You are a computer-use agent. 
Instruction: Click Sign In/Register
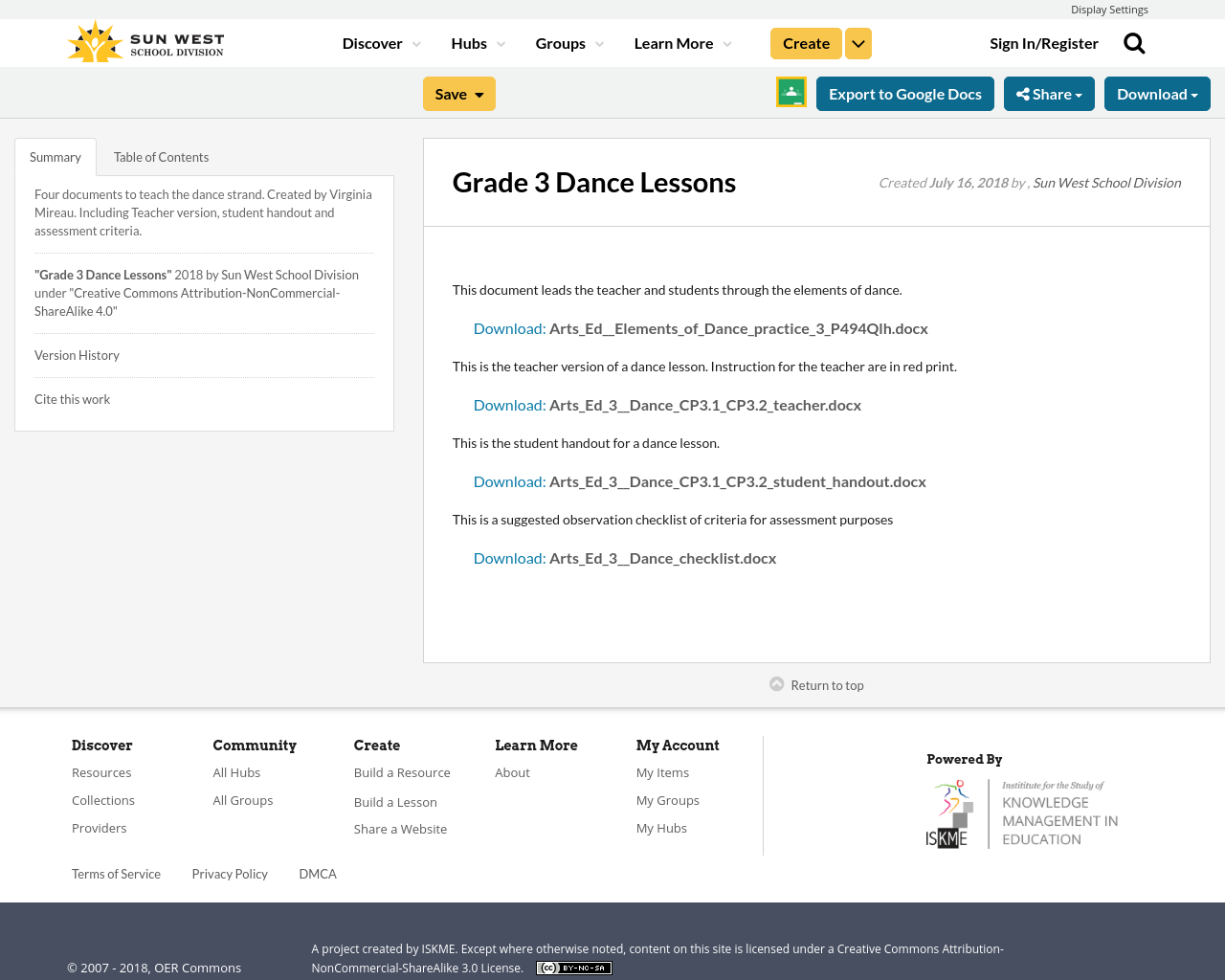[1044, 42]
